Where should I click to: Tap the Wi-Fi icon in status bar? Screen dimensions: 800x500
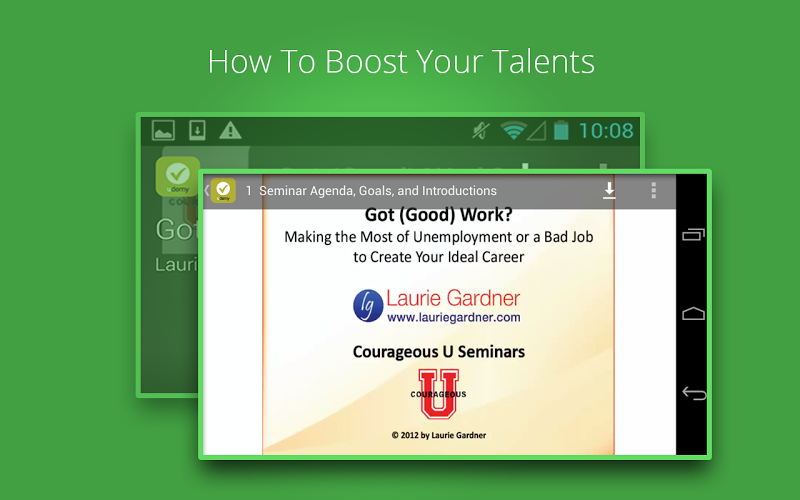point(514,130)
